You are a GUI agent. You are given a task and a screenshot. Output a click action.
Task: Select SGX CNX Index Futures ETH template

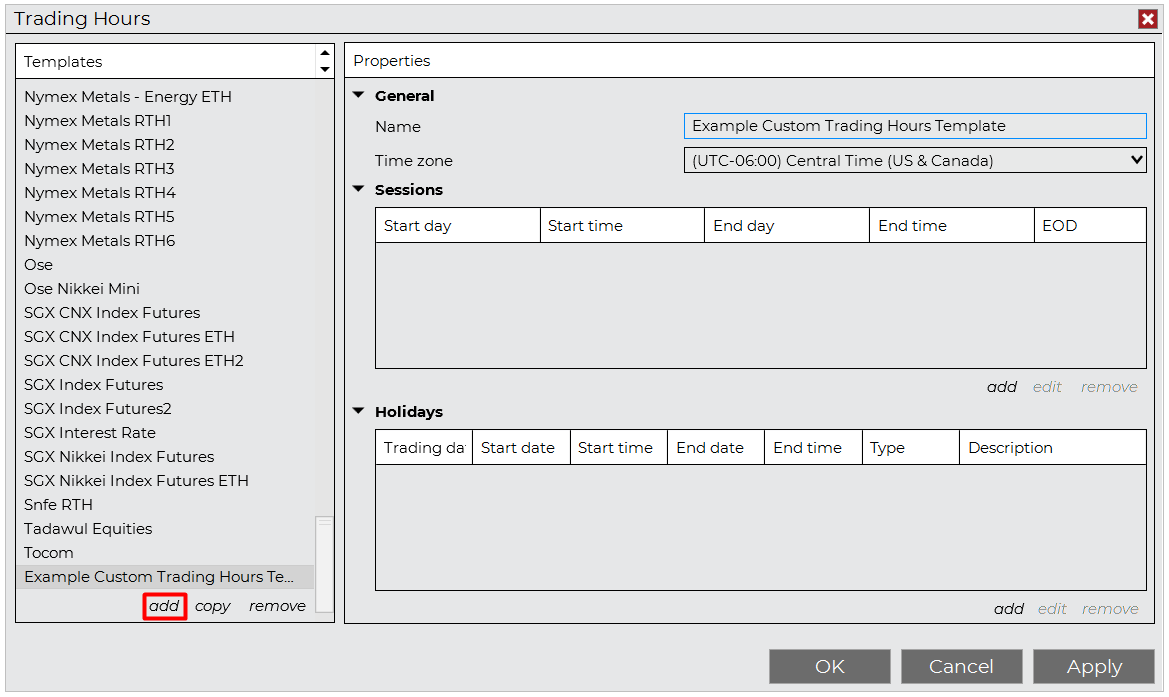[x=129, y=337]
